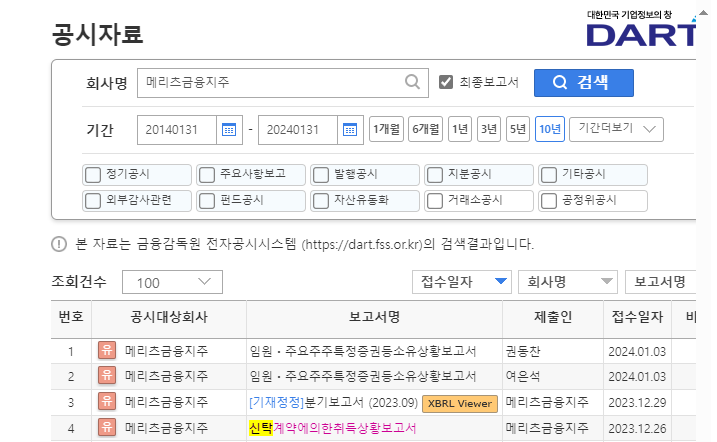Click the magnifier icon in company name field
The image size is (717, 442).
click(412, 82)
